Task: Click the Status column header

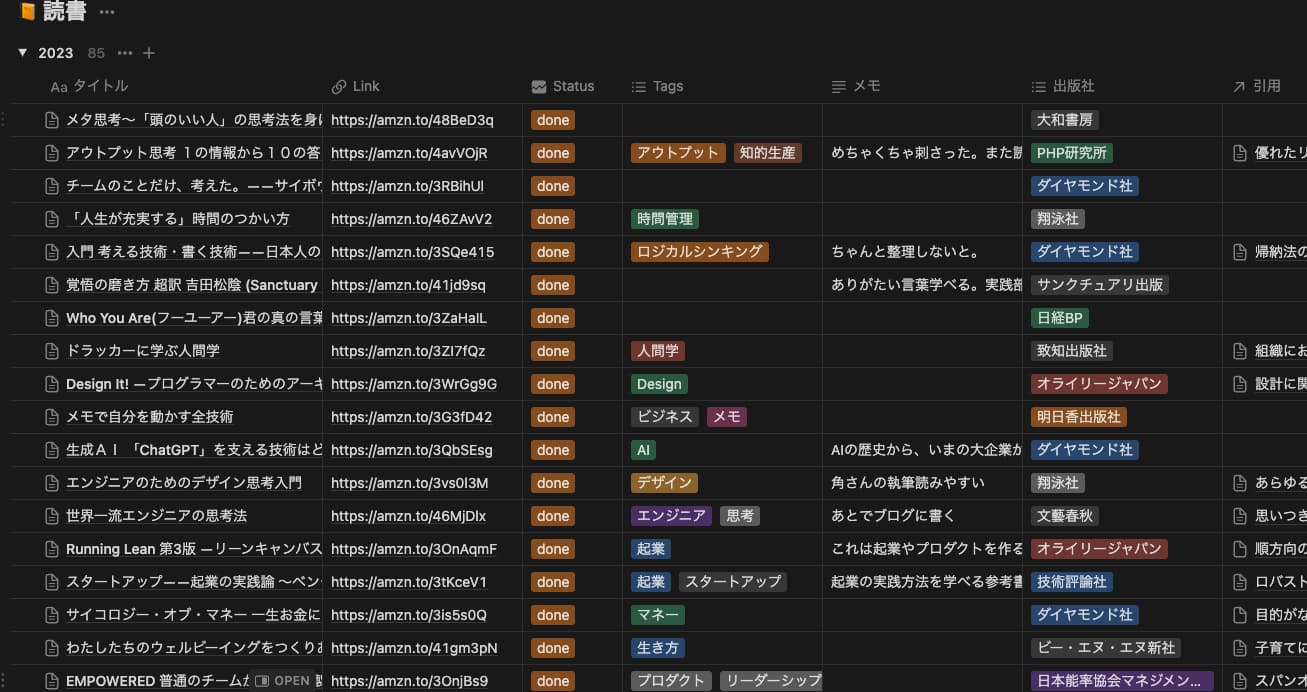Action: coord(572,86)
